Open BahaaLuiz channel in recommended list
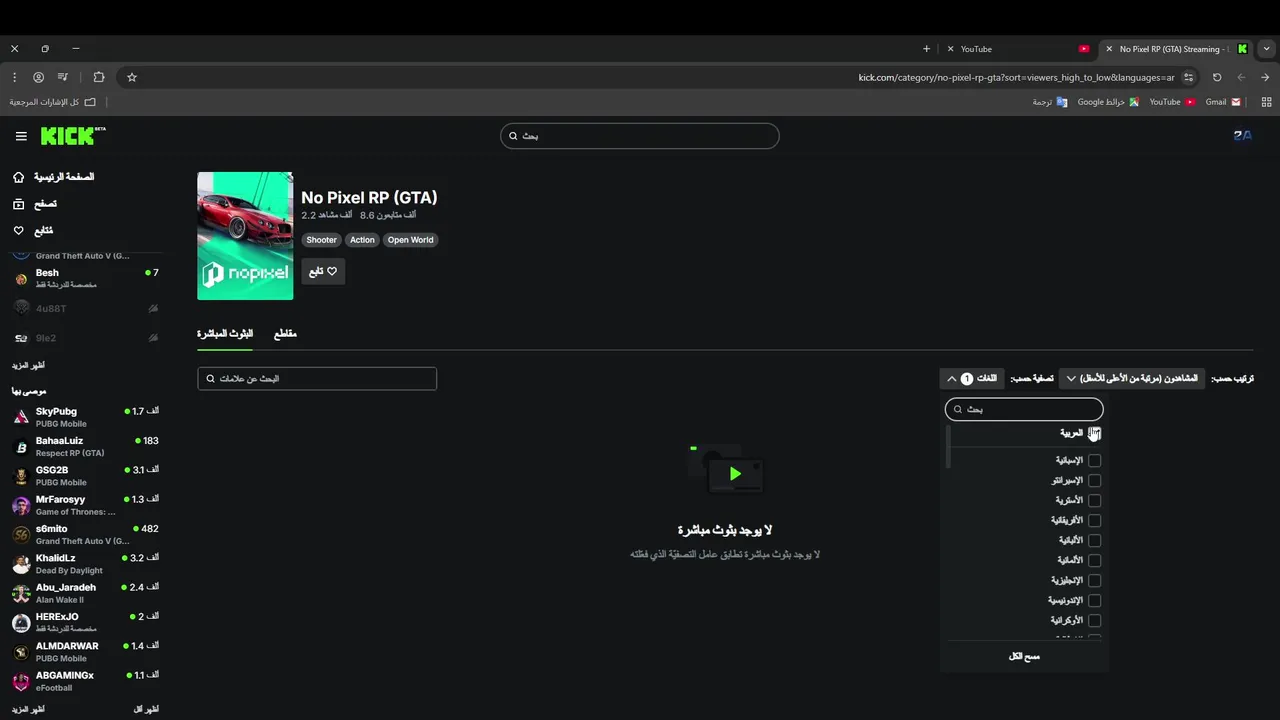1280x720 pixels. point(85,446)
